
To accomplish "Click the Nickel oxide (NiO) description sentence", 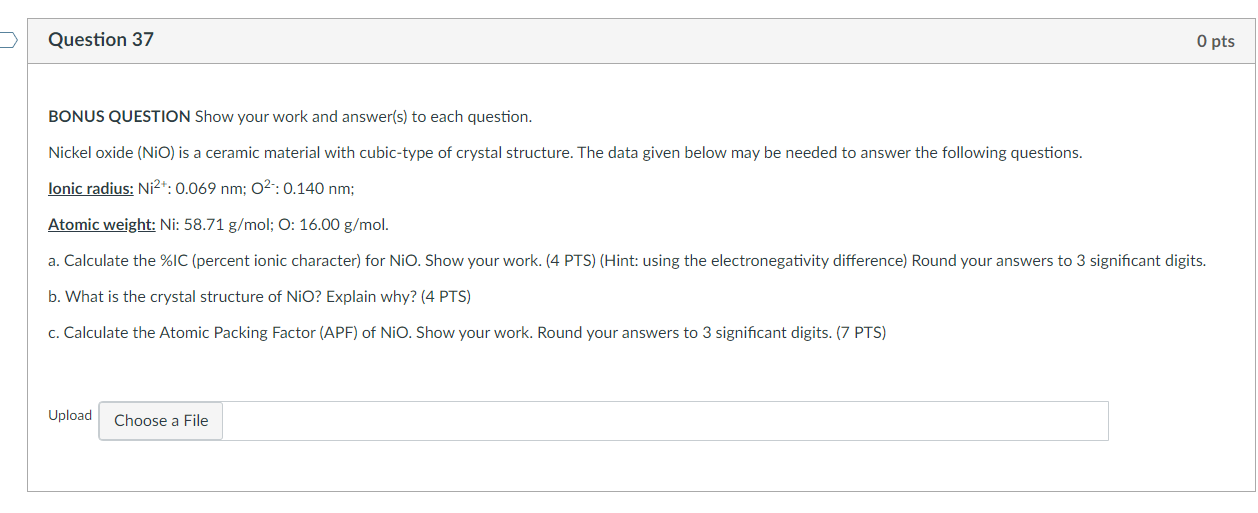I will [565, 153].
